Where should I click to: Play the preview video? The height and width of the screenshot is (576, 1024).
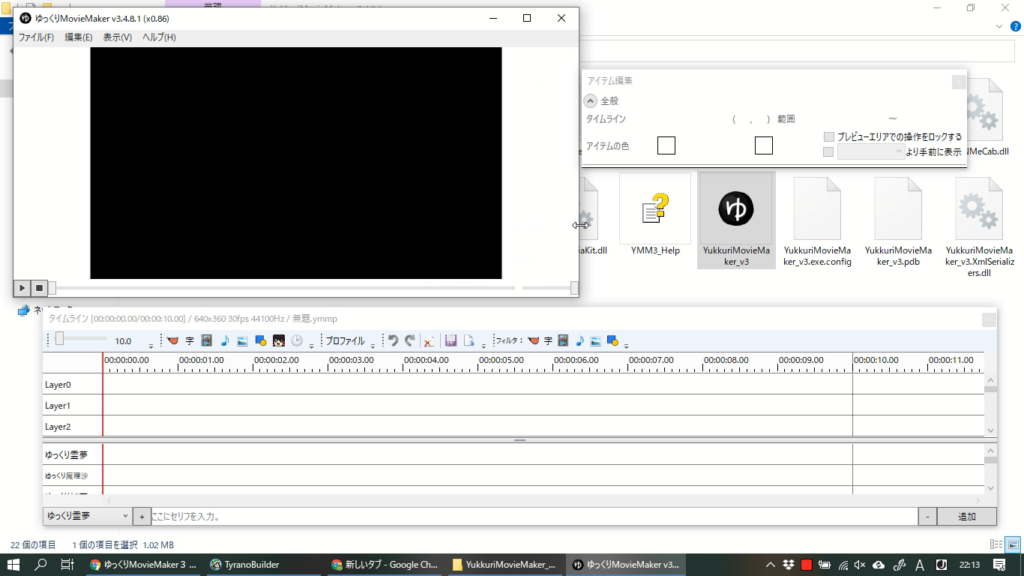(x=22, y=287)
